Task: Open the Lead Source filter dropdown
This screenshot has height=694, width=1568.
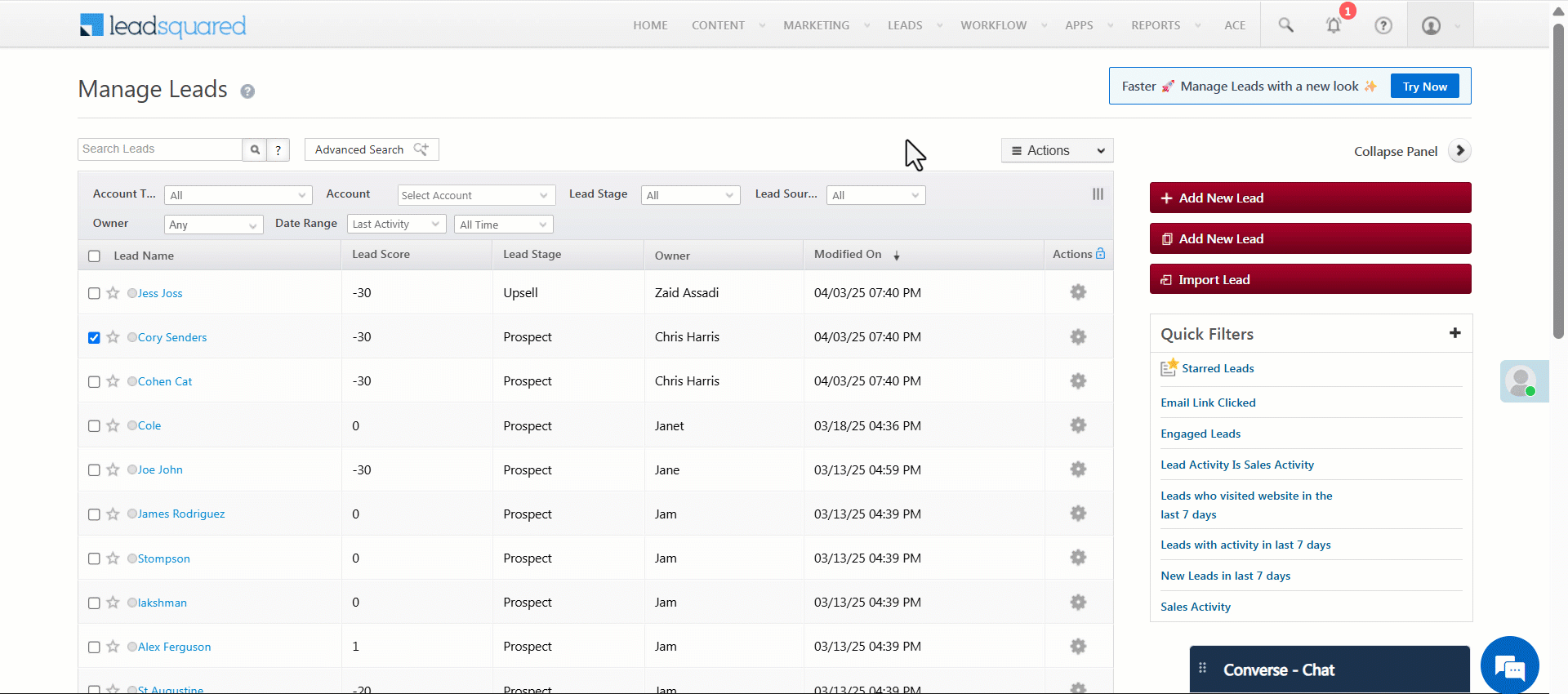Action: [875, 195]
